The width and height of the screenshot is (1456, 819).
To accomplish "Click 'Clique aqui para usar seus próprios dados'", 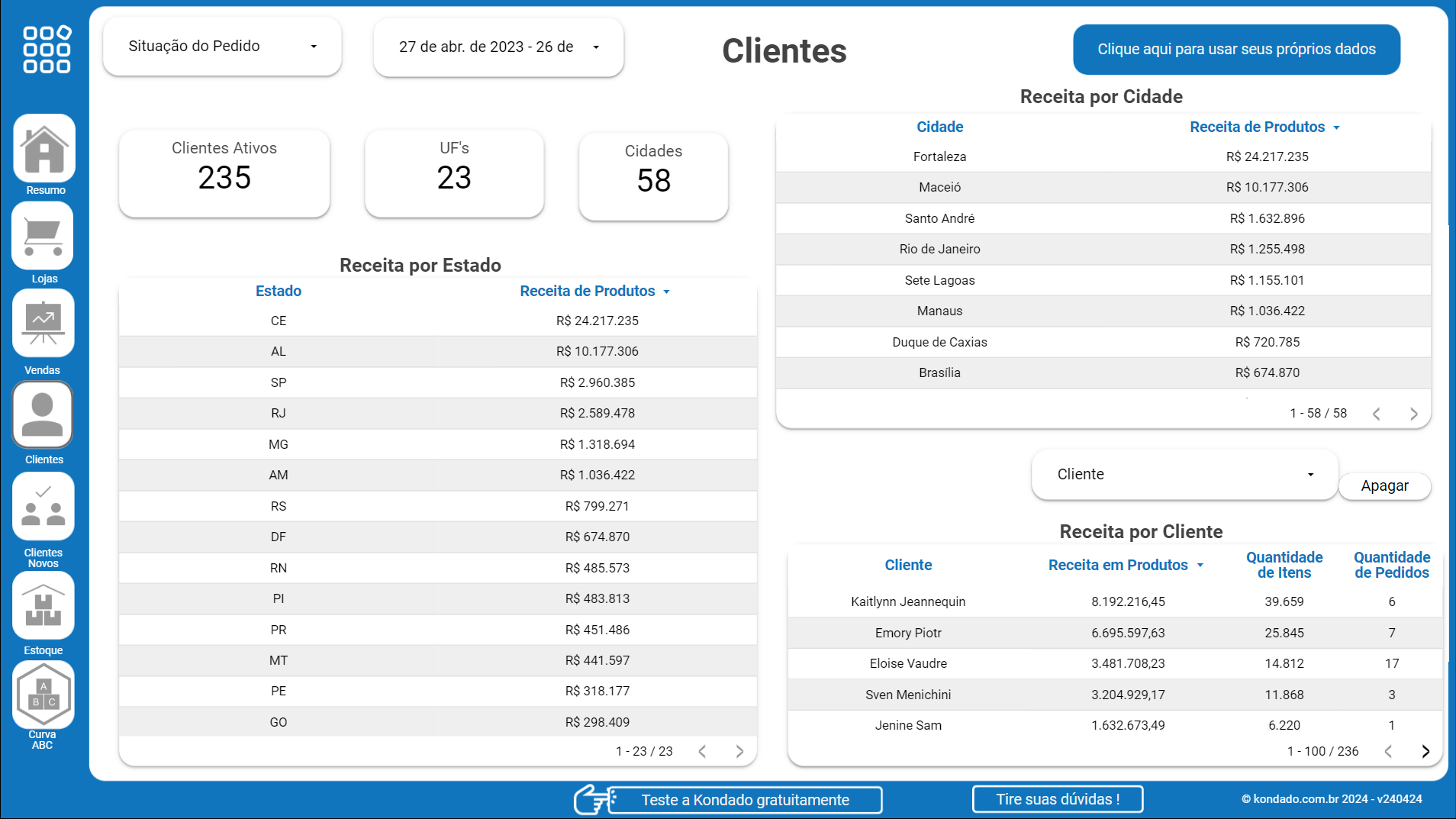I will click(x=1236, y=49).
